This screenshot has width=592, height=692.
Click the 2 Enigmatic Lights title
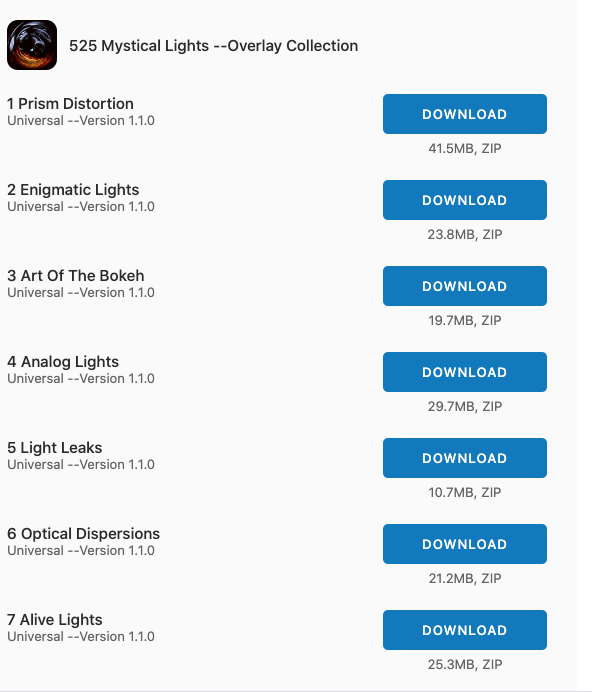coord(73,190)
